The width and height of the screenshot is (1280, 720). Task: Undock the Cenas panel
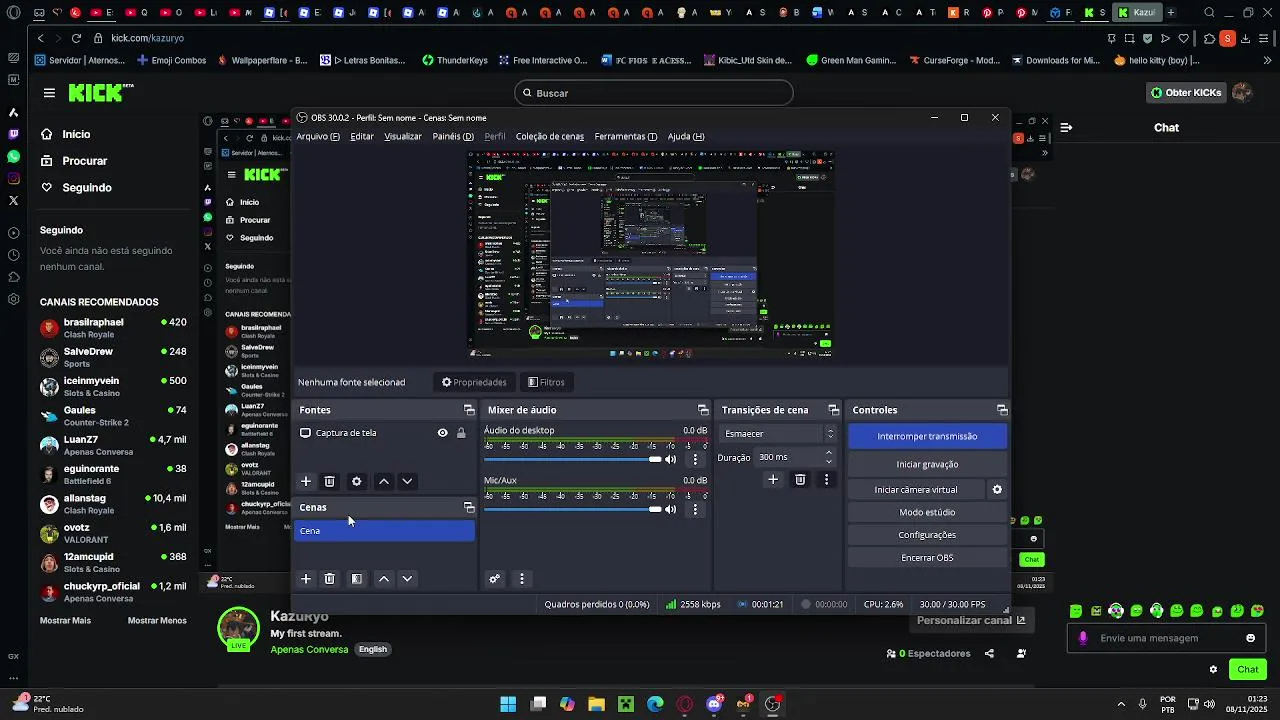point(469,508)
